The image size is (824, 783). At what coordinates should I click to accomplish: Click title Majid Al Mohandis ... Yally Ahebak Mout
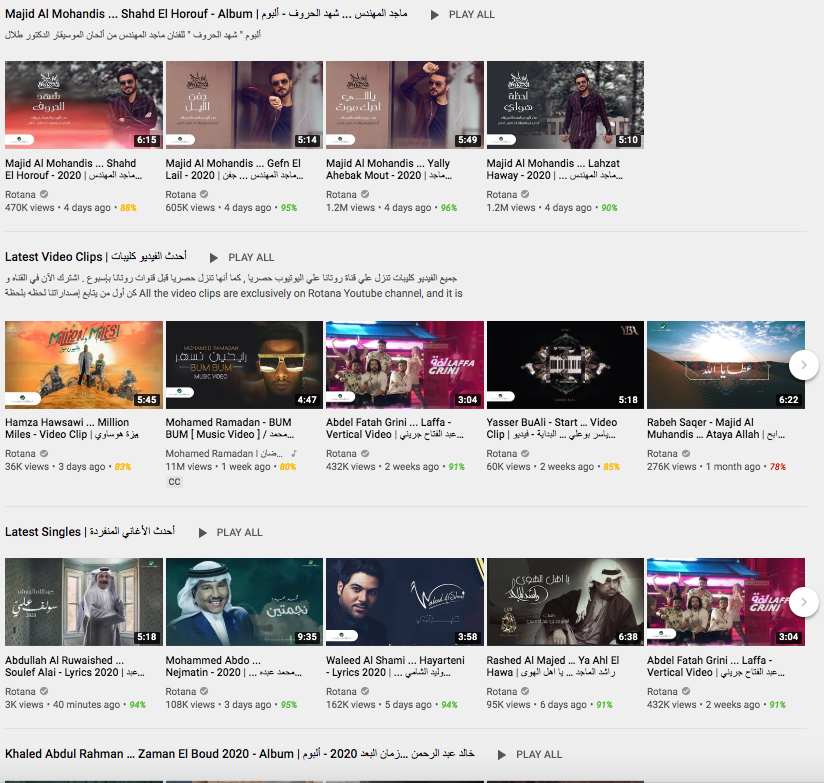click(x=389, y=169)
